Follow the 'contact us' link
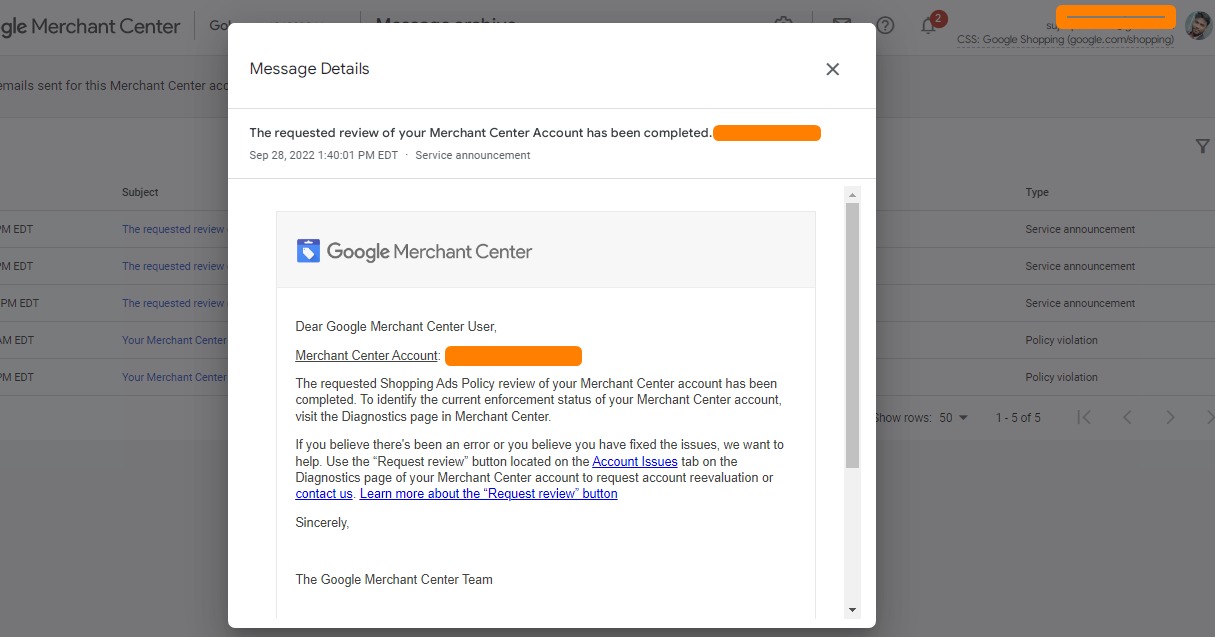 (x=324, y=494)
